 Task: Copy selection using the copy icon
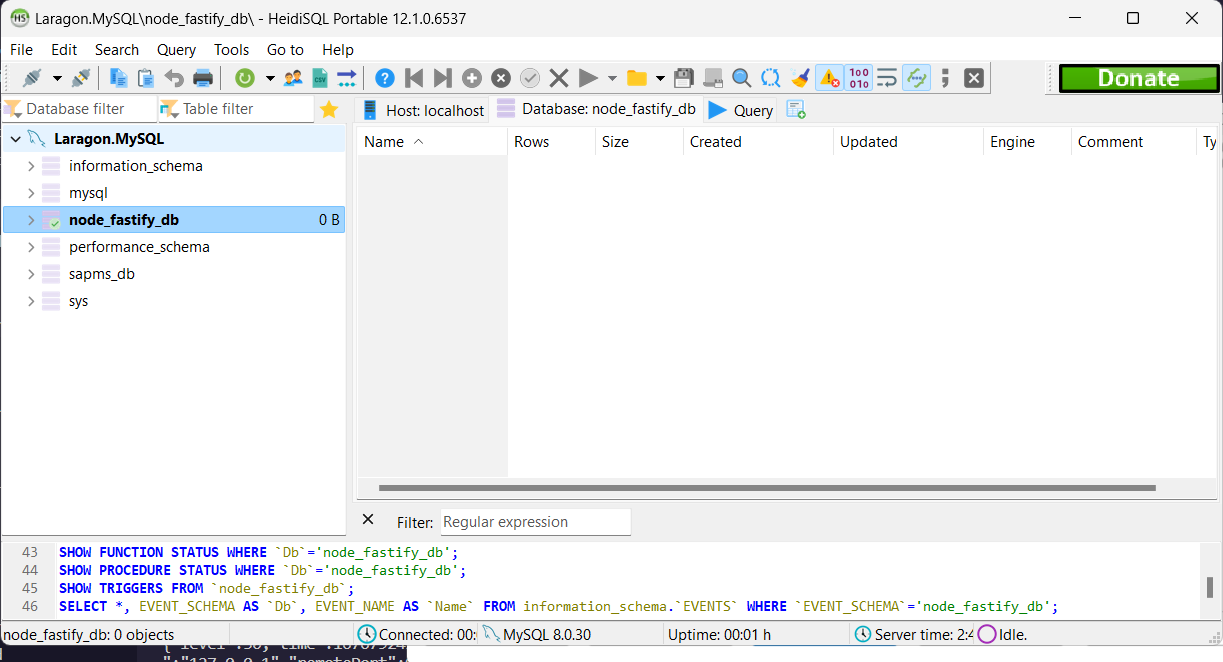pyautogui.click(x=117, y=77)
